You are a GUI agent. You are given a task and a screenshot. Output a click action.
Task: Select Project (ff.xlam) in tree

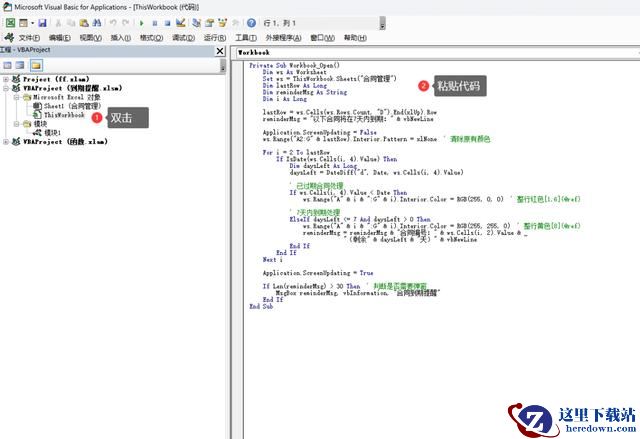(56, 79)
